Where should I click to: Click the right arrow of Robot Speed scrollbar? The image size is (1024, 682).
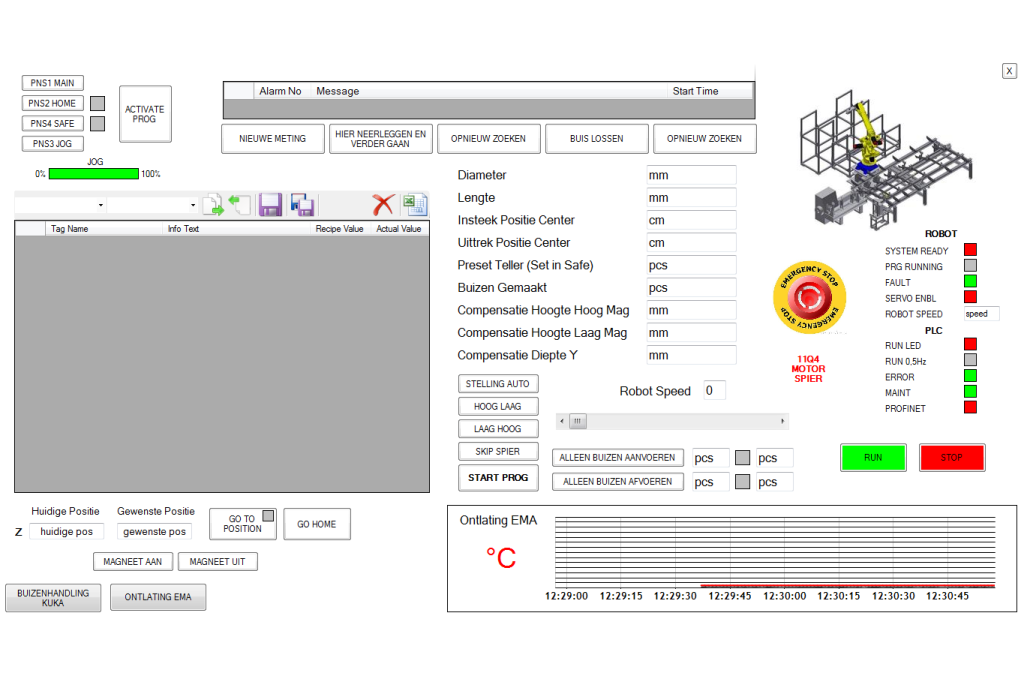pyautogui.click(x=783, y=422)
